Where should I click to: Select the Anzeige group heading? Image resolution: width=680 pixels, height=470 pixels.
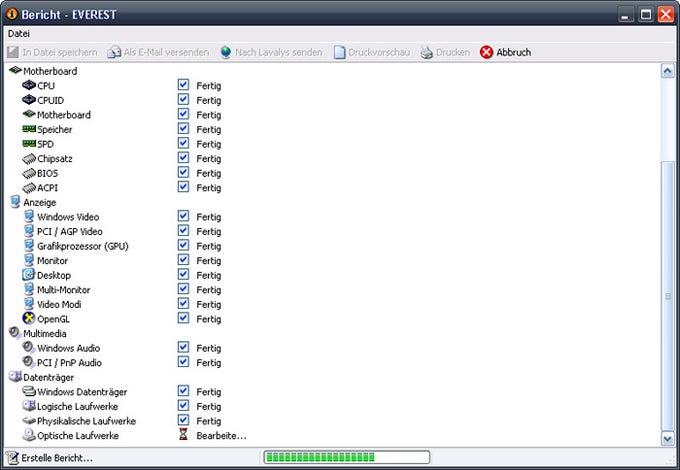click(39, 202)
